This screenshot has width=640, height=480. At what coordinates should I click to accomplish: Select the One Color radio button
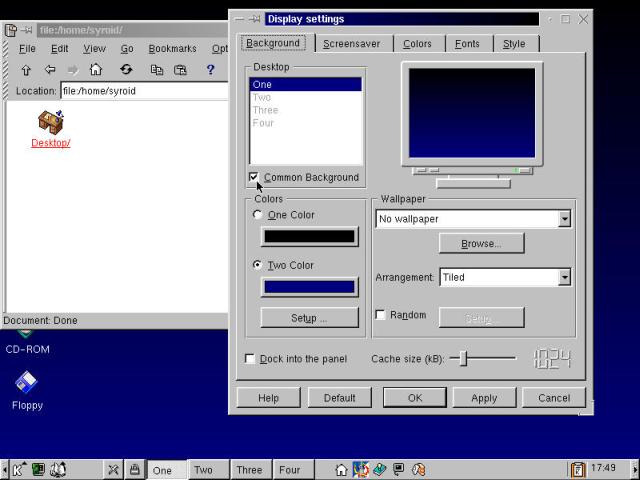[x=258, y=215]
